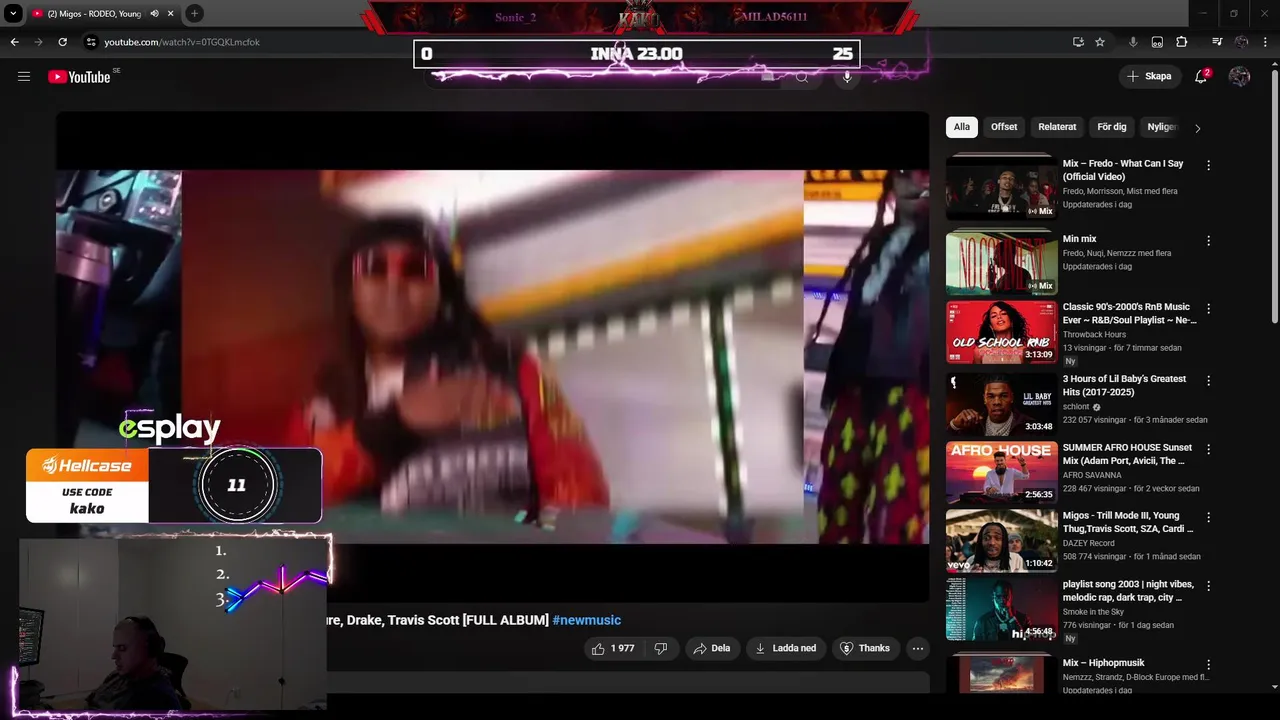Viewport: 1280px width, 720px height.
Task: Click the install app icon in address bar
Action: pyautogui.click(x=1078, y=42)
